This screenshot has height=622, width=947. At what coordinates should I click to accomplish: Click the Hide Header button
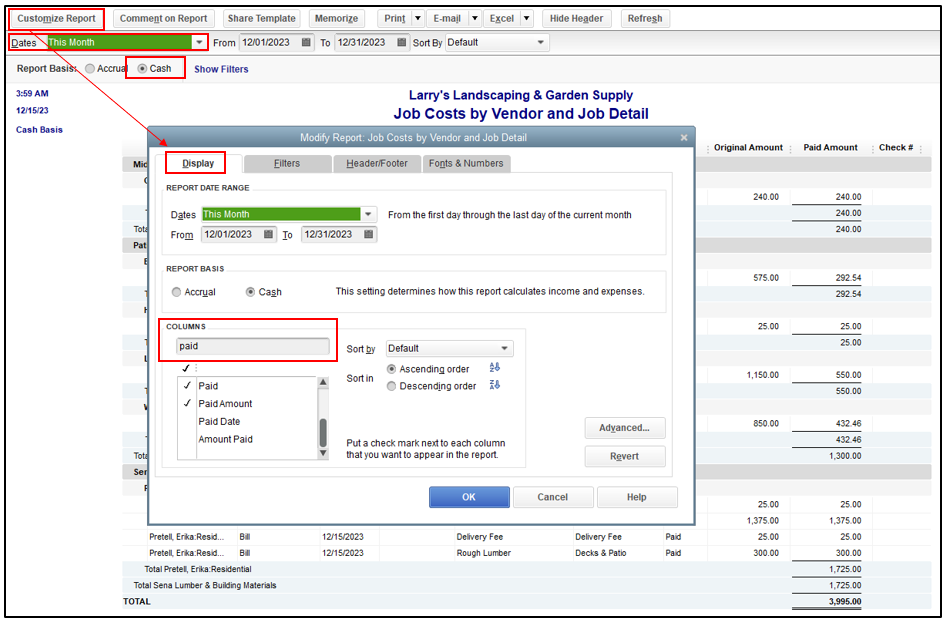coord(576,19)
